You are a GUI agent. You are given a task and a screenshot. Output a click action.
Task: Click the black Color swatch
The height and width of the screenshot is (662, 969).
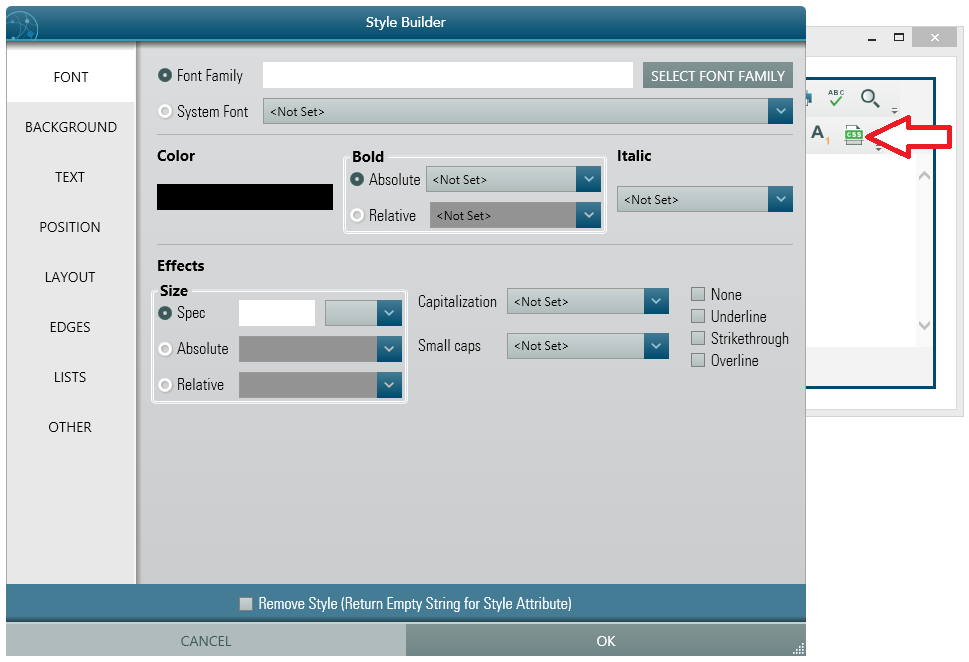tap(244, 197)
